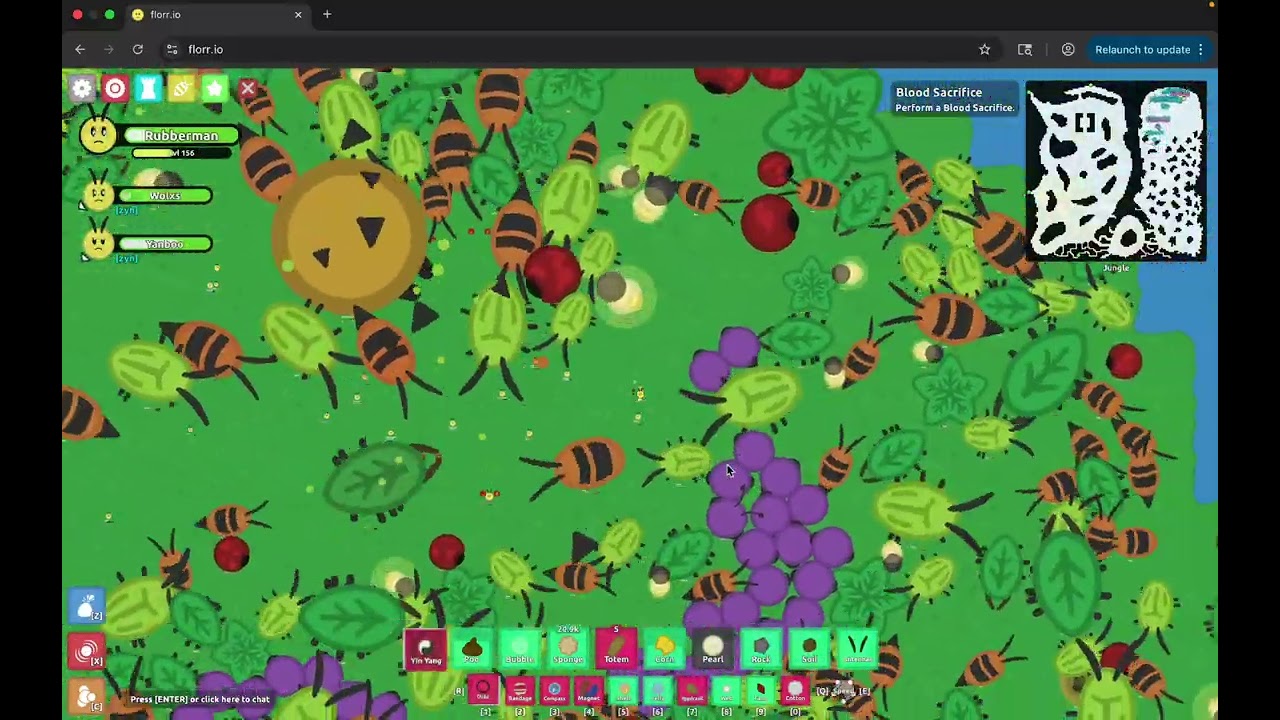
Task: Click the Jungle minimap
Action: pos(1116,171)
